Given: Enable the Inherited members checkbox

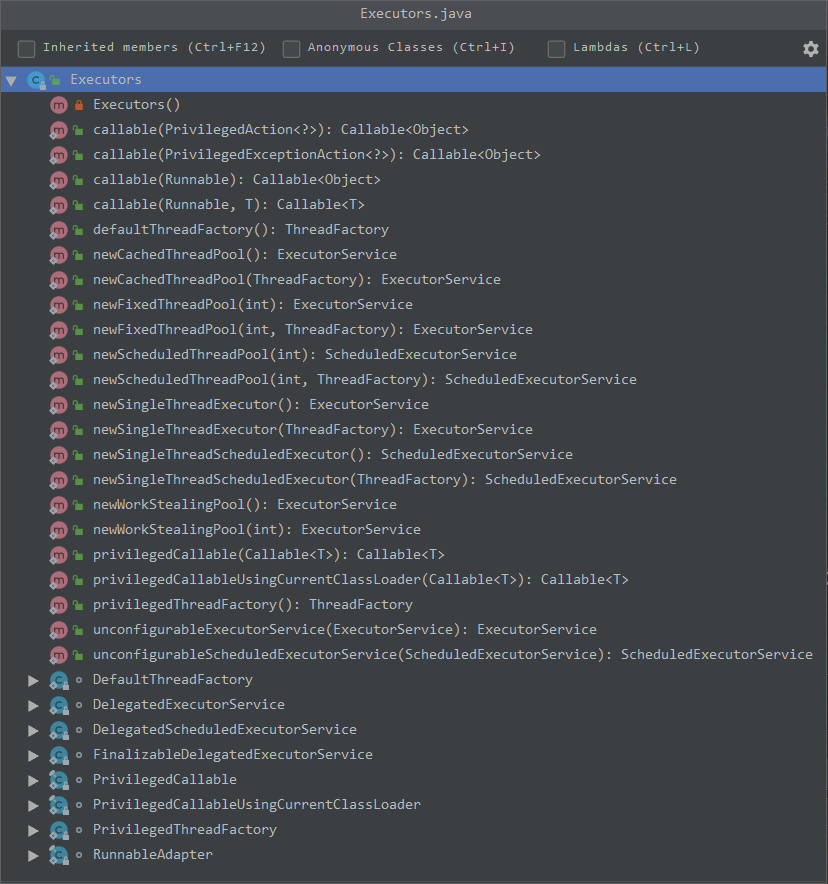Looking at the screenshot, I should tap(27, 48).
